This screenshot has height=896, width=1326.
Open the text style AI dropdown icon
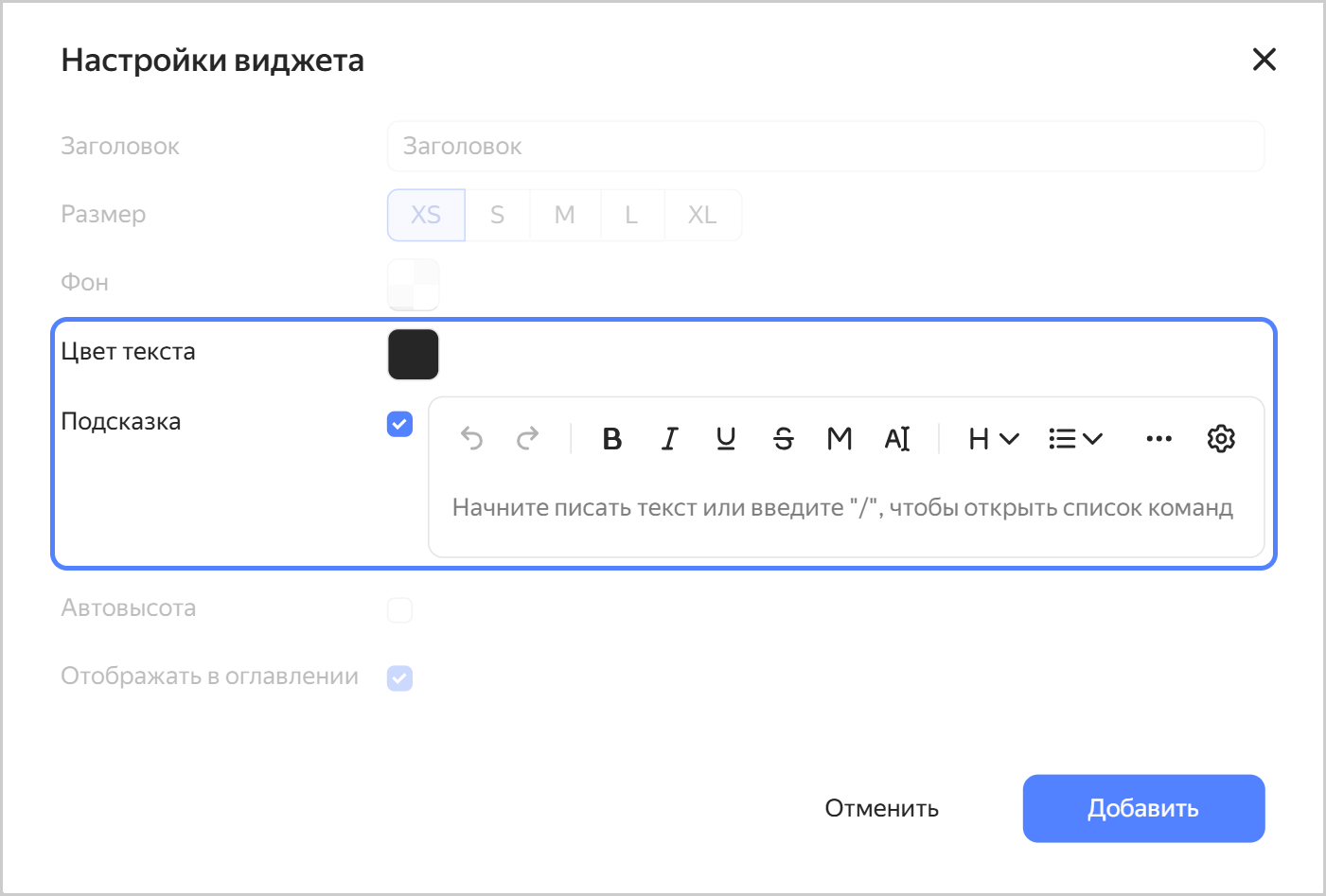(897, 438)
